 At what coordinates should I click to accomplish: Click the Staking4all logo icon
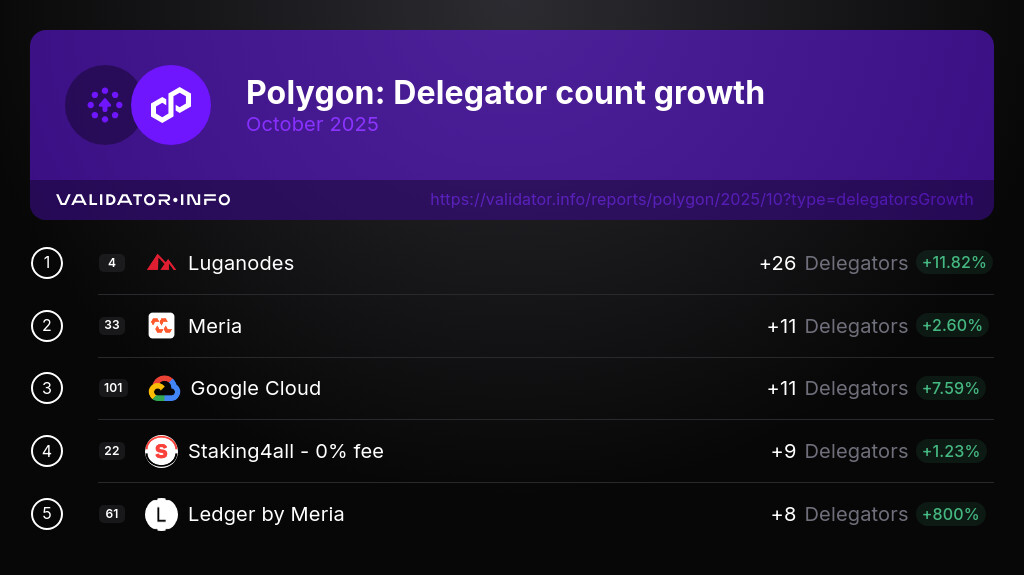(161, 451)
